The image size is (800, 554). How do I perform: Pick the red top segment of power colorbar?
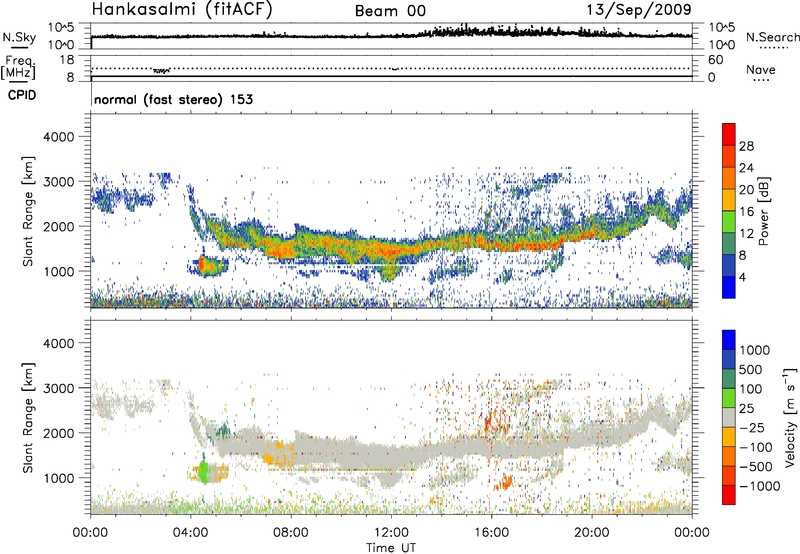(729, 134)
